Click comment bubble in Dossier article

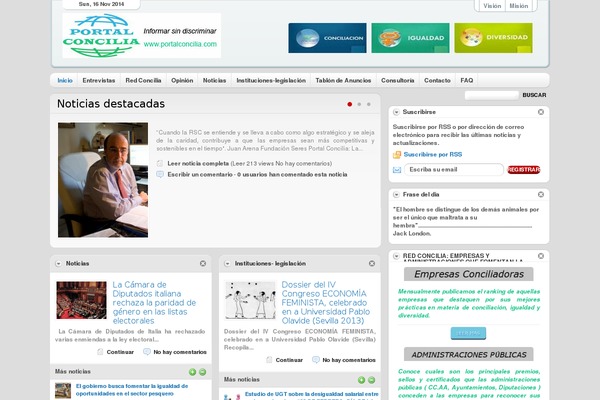[x=316, y=360]
